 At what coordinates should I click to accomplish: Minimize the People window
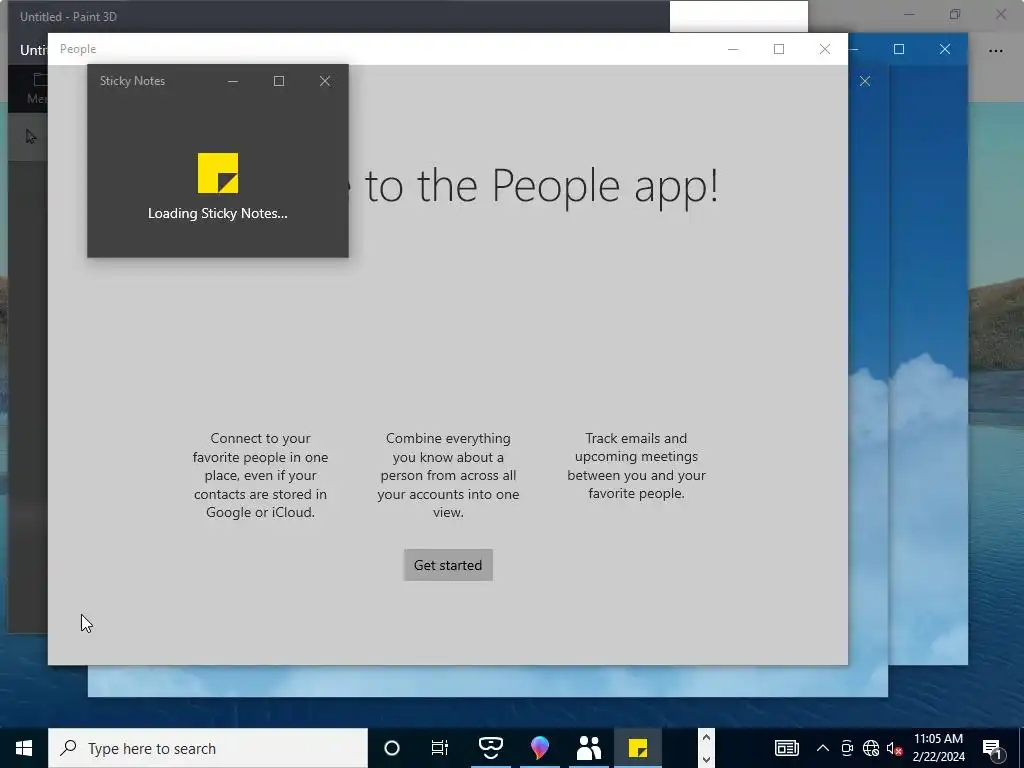coord(733,49)
